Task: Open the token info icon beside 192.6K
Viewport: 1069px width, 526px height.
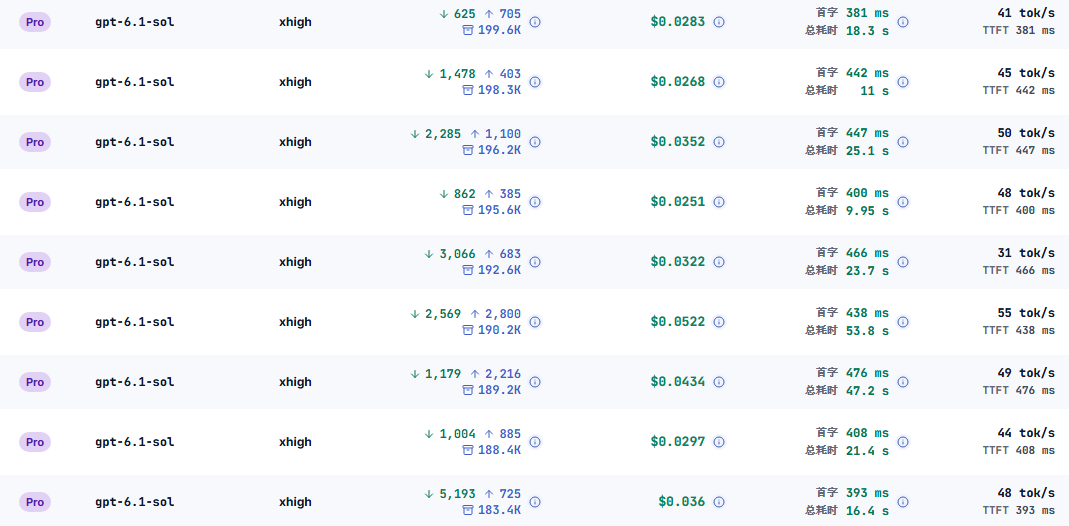Action: tap(535, 262)
